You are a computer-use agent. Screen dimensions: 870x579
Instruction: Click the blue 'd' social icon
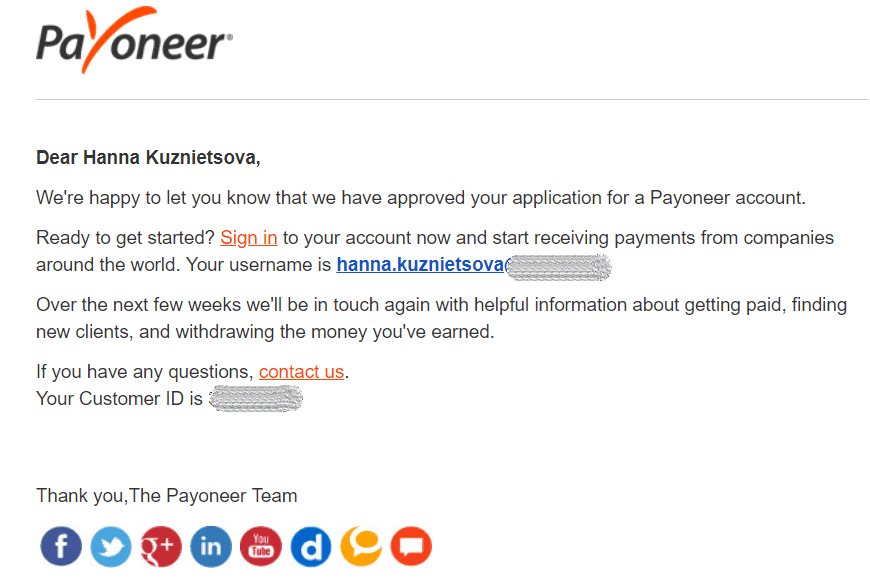311,546
